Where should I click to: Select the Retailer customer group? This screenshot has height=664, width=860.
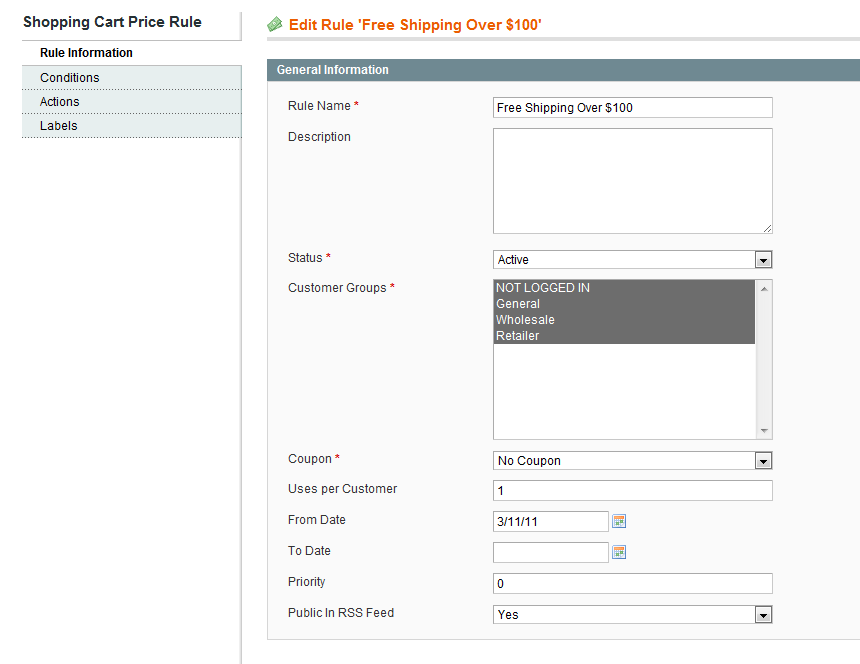(x=624, y=336)
